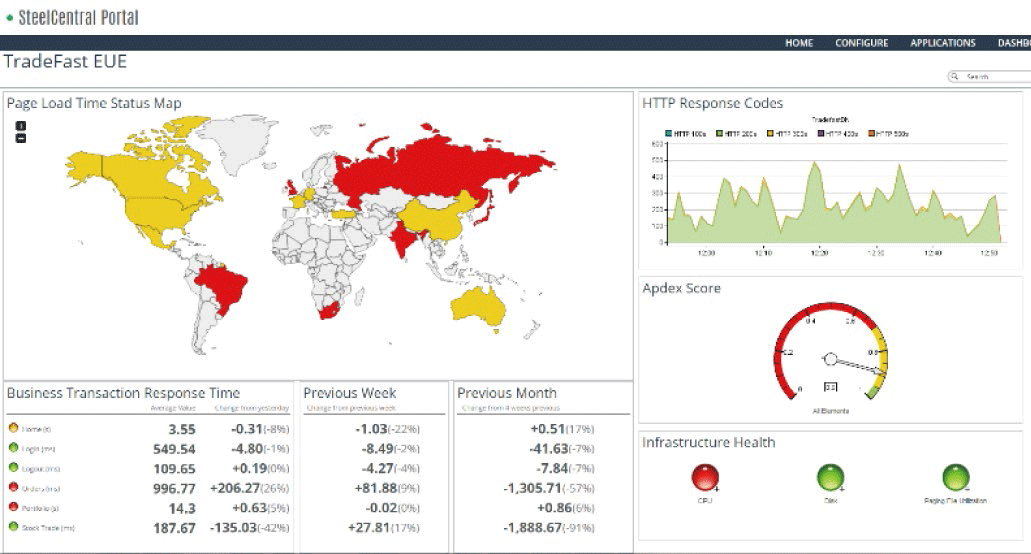Toggle the HTTP 200s legend series
This screenshot has width=1031, height=554.
coord(735,133)
